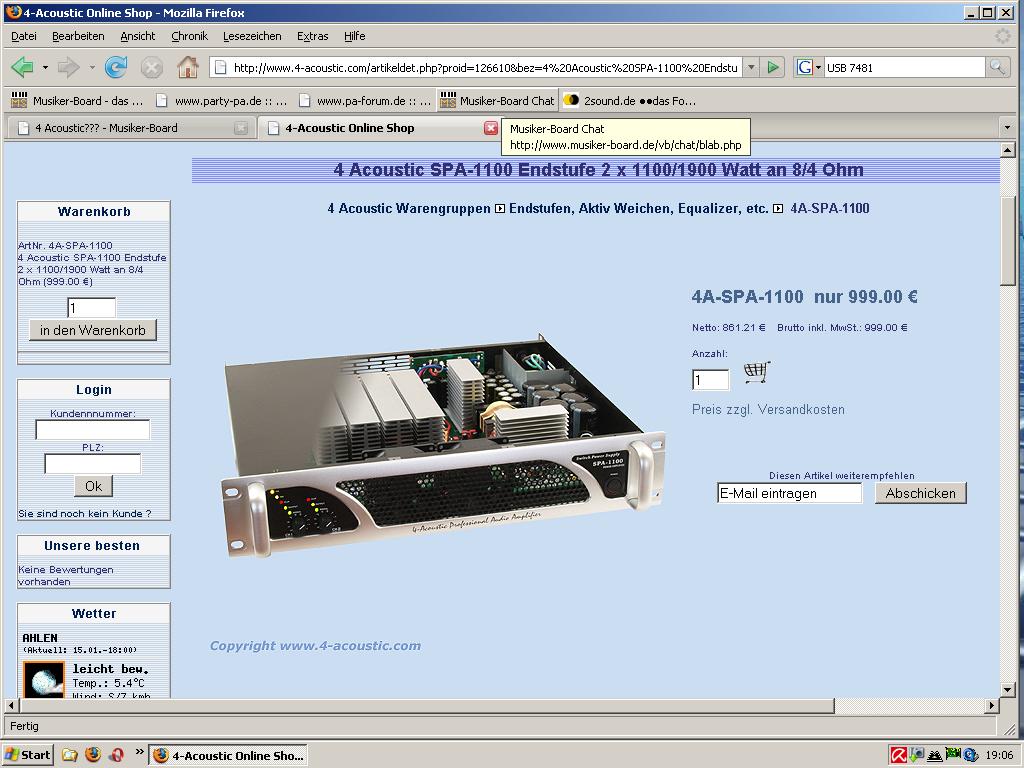This screenshot has height=768, width=1024.
Task: Click the Login Ok button
Action: click(93, 486)
